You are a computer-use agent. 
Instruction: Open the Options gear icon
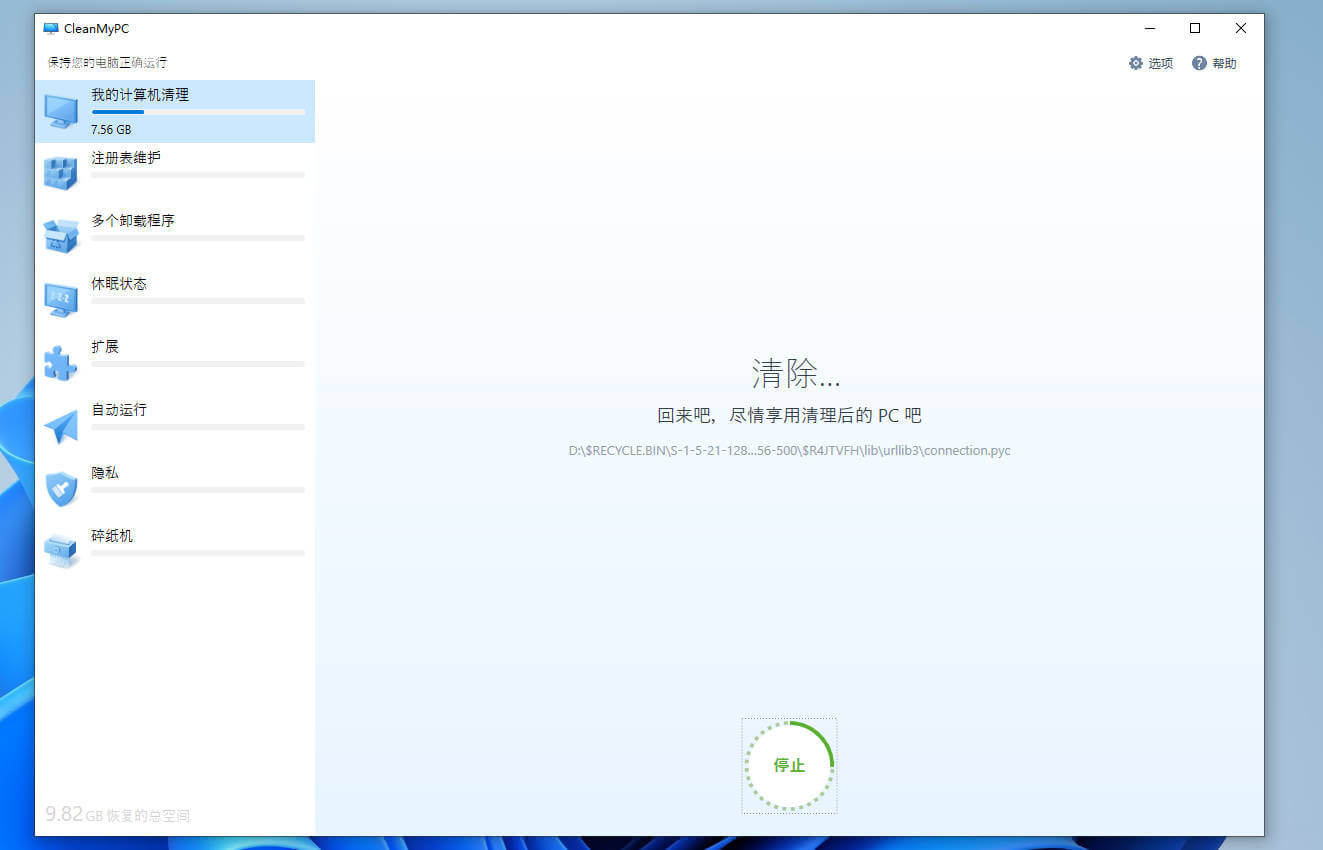[x=1135, y=63]
